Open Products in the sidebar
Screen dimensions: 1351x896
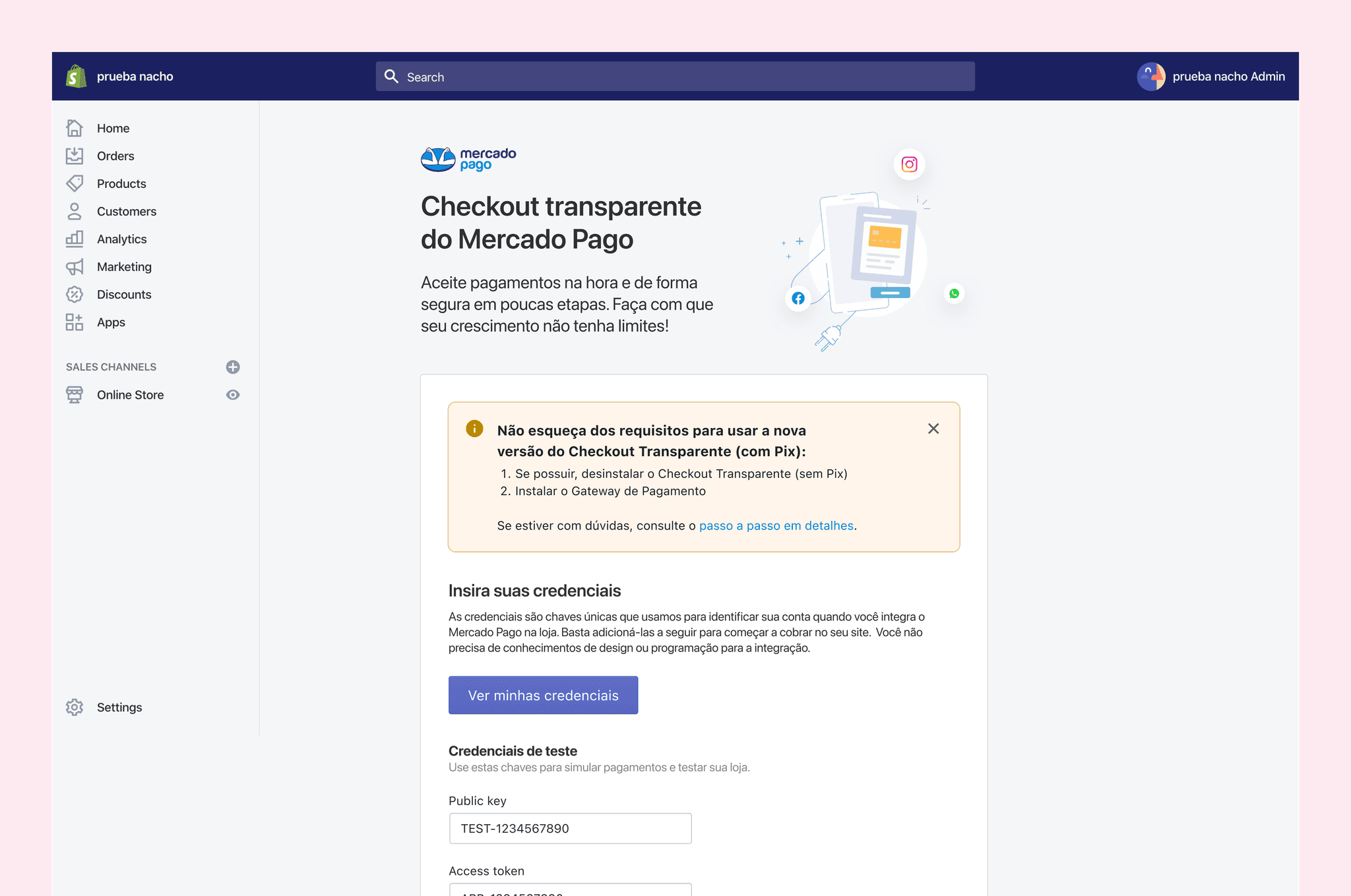[x=121, y=183]
